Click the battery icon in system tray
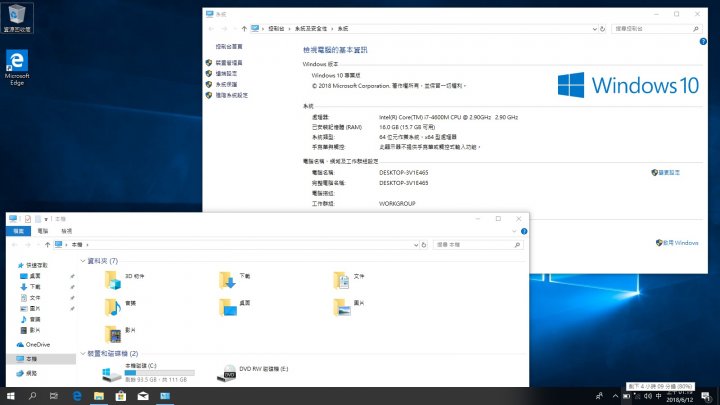The width and height of the screenshot is (720, 405). (626, 396)
